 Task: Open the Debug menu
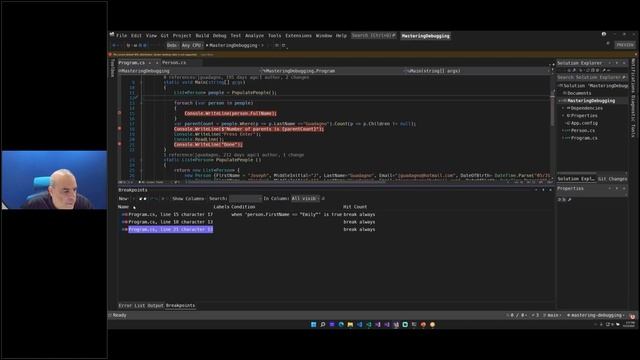point(219,36)
